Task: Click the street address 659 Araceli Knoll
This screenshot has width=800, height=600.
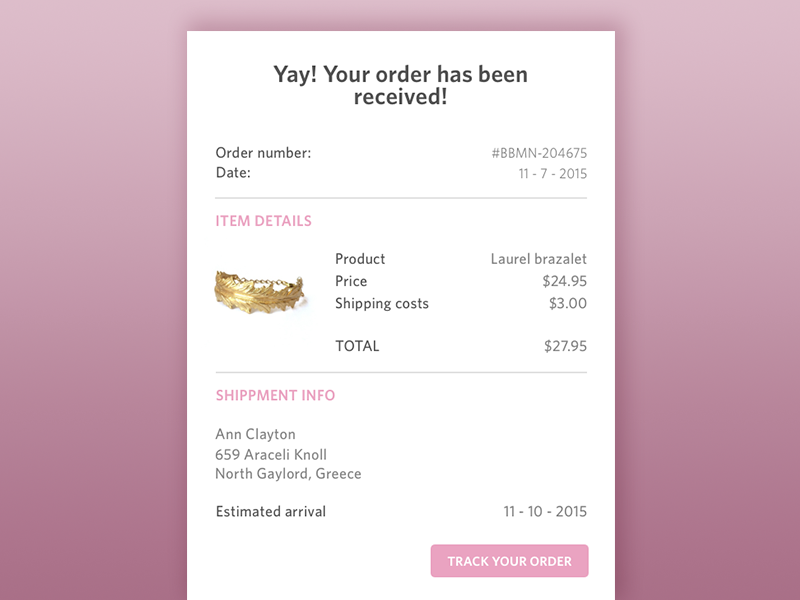Action: point(271,454)
